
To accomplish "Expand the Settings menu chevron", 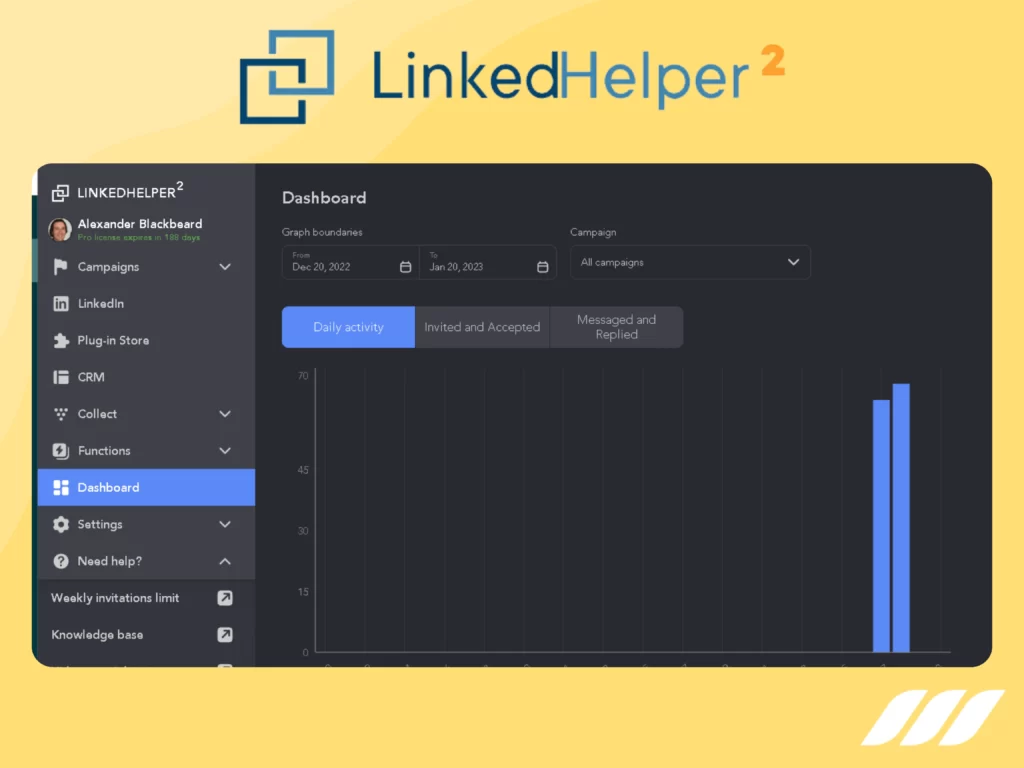I will pos(225,524).
